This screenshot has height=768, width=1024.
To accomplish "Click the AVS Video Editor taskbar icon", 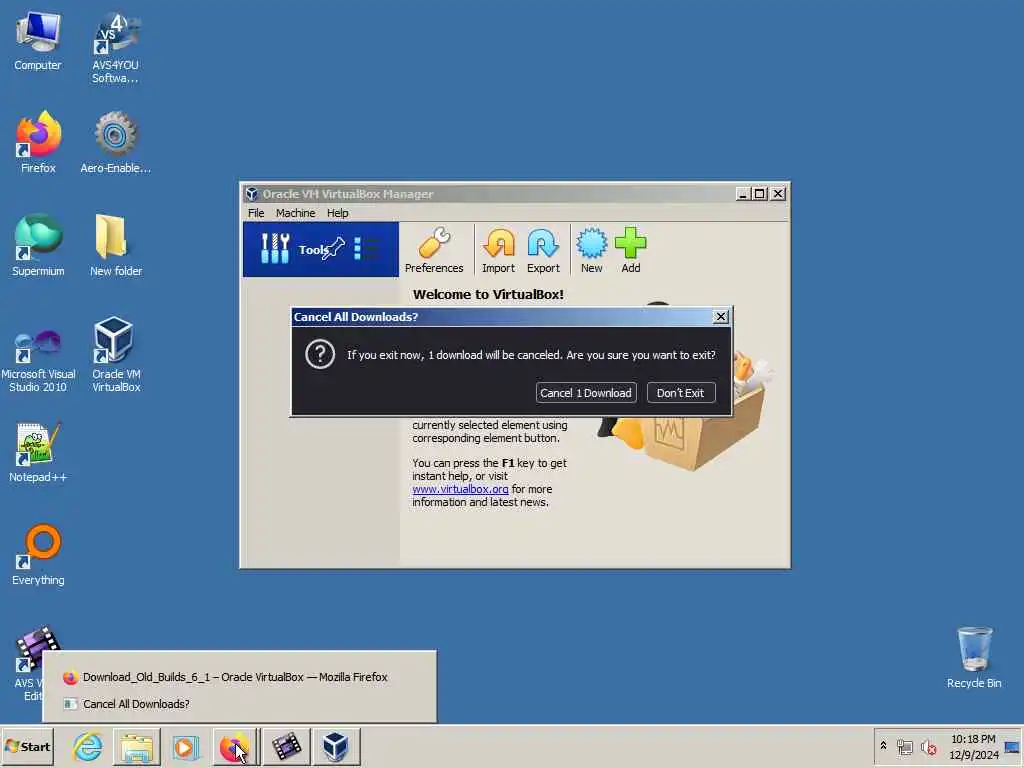I will point(285,746).
